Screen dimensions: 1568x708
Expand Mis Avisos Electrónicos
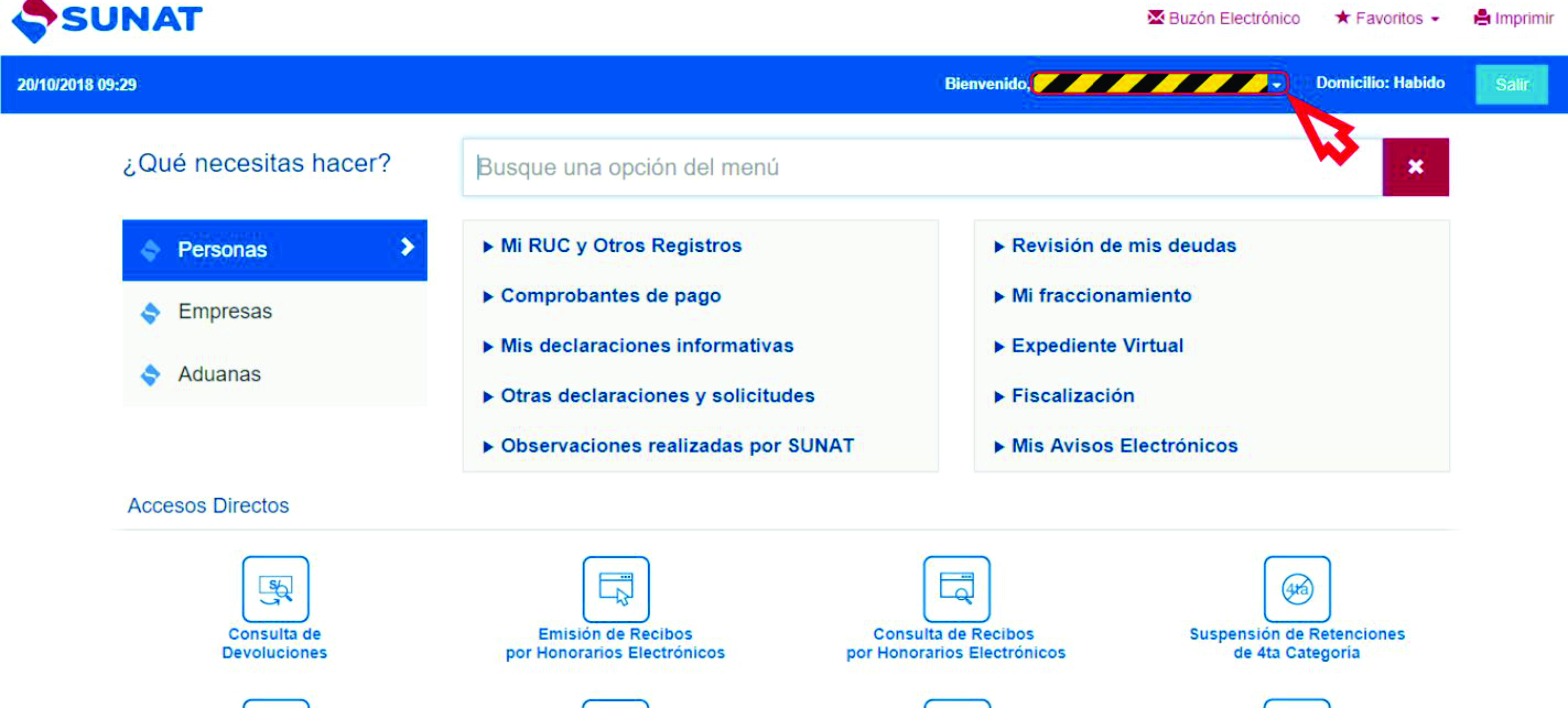tap(1116, 446)
